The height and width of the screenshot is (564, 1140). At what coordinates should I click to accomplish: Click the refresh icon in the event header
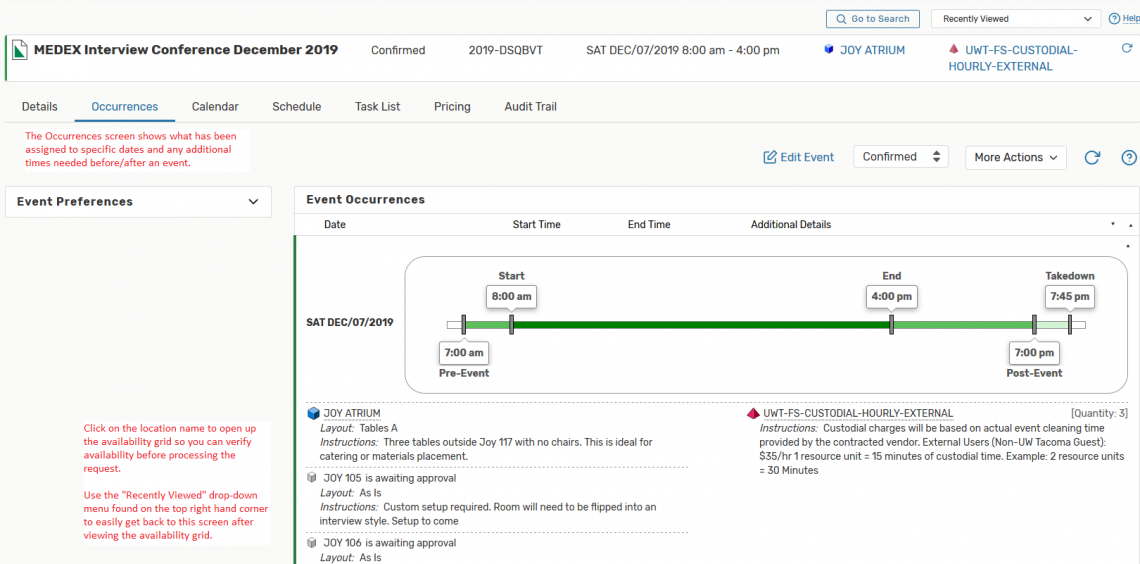pyautogui.click(x=1127, y=49)
